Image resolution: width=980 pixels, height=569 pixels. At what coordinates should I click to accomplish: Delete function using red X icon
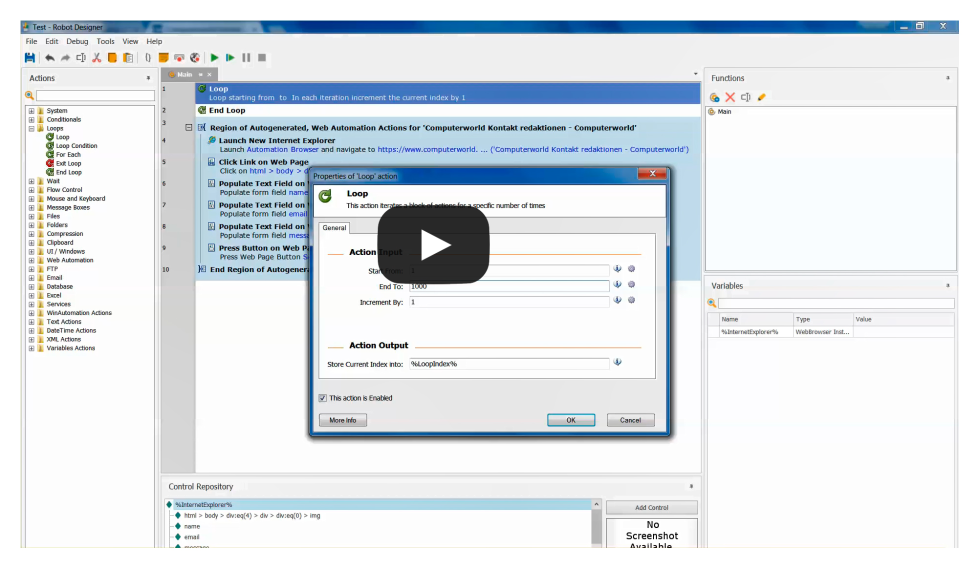click(x=730, y=97)
